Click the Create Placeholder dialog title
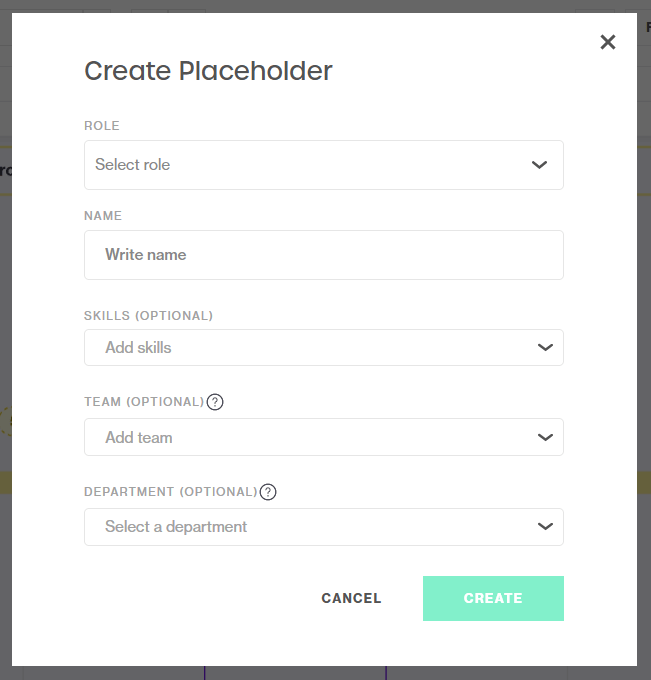Screen dimensions: 651x680 pos(208,71)
